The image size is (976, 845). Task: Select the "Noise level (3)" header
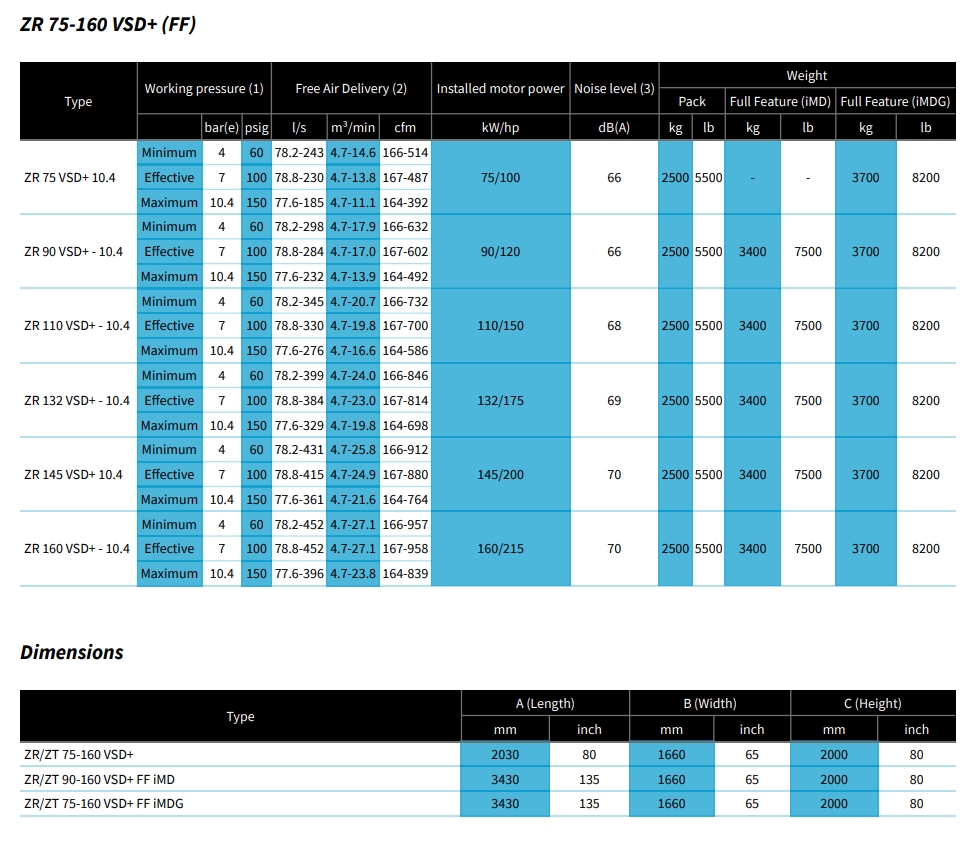[614, 88]
